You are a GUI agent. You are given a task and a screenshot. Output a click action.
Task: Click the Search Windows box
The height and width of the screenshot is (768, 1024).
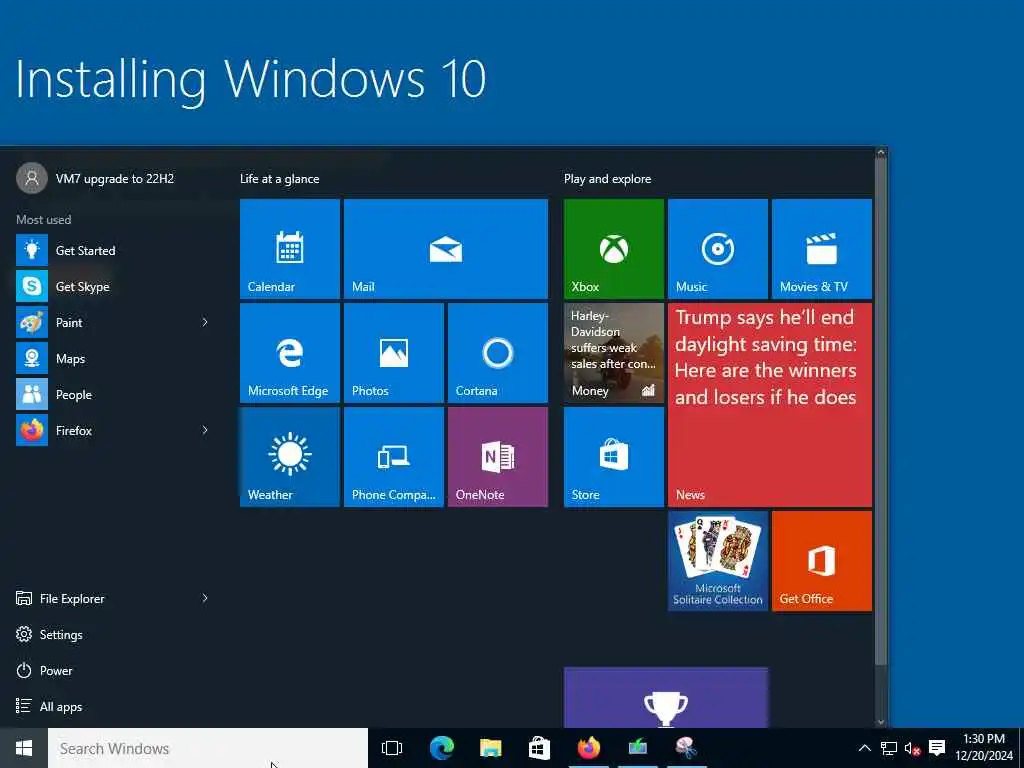208,748
